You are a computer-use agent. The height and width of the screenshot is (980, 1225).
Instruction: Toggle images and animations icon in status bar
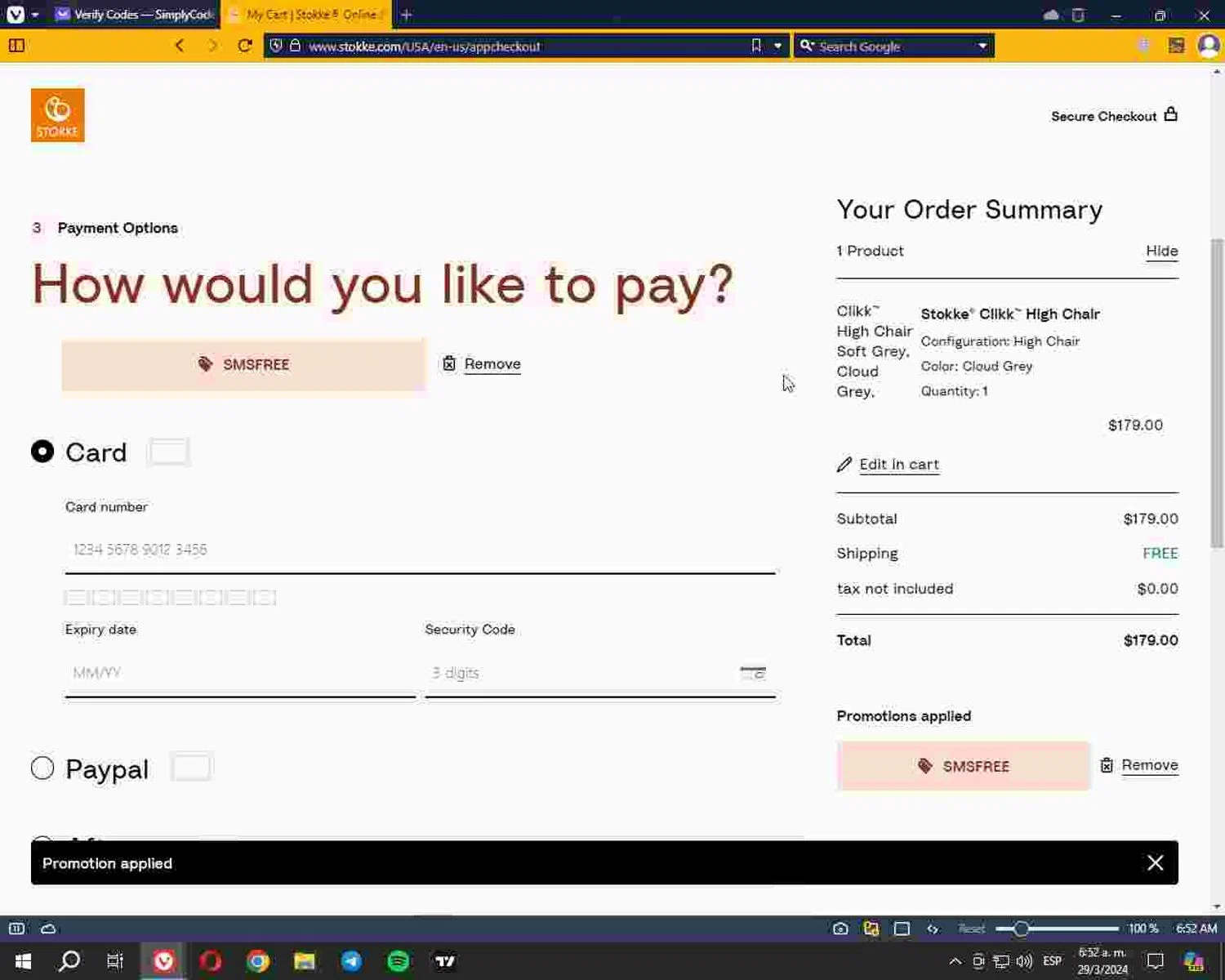[871, 929]
